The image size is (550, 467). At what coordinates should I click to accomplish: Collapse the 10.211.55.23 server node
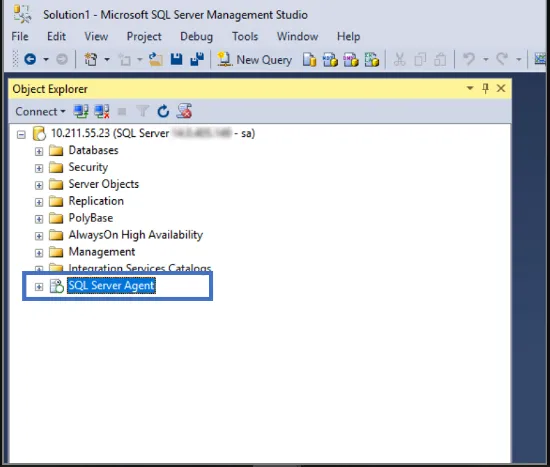click(x=21, y=134)
